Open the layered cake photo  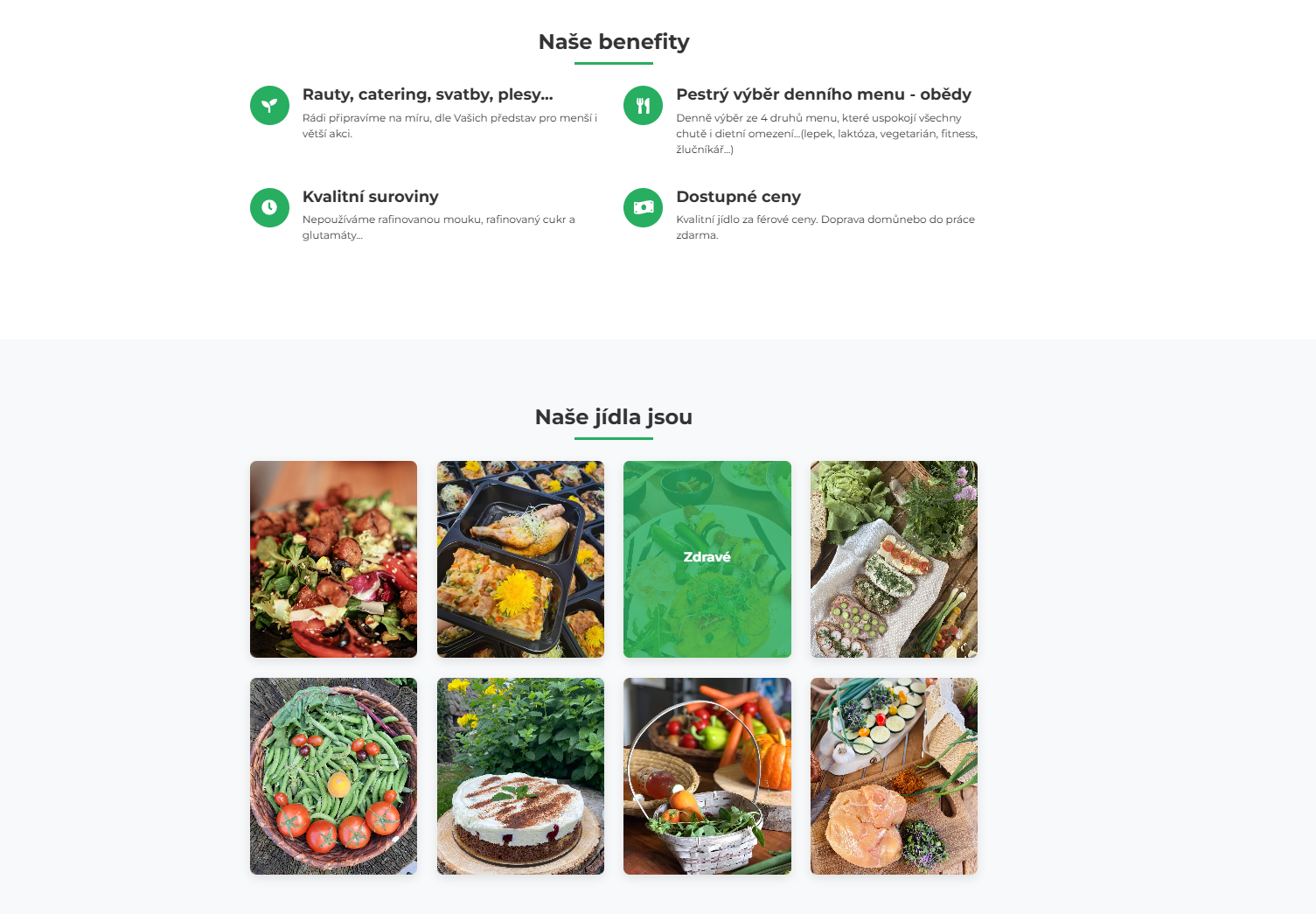pyautogui.click(x=520, y=776)
